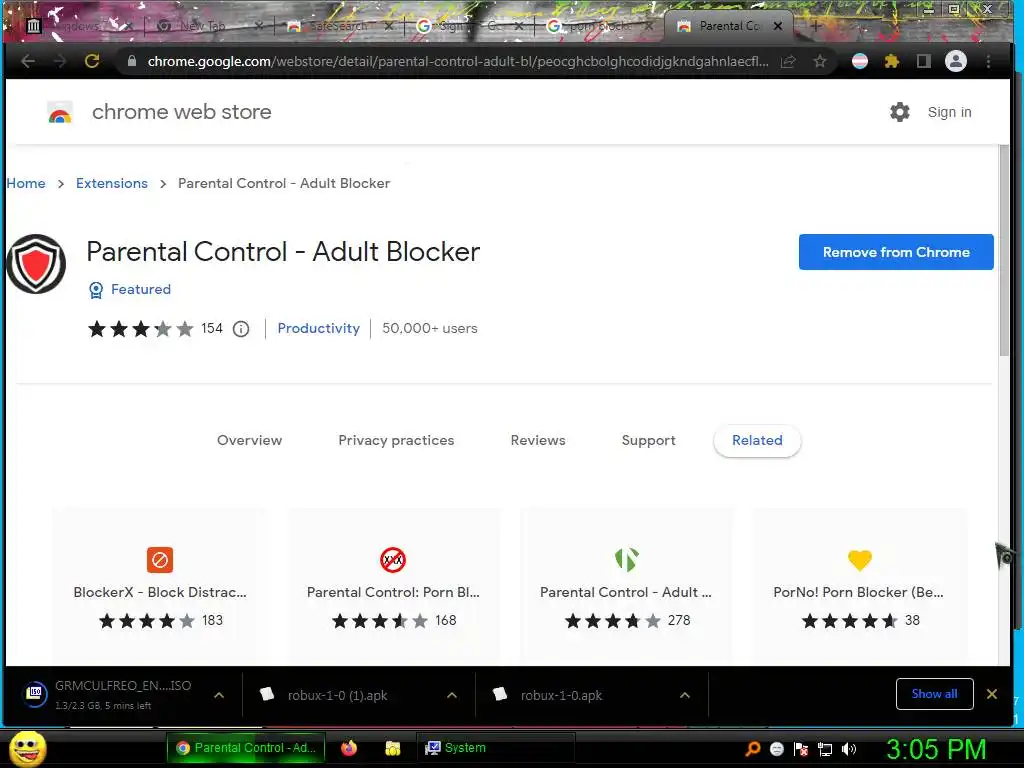Open the Chrome profile avatar
The height and width of the screenshot is (768, 1024).
point(956,61)
